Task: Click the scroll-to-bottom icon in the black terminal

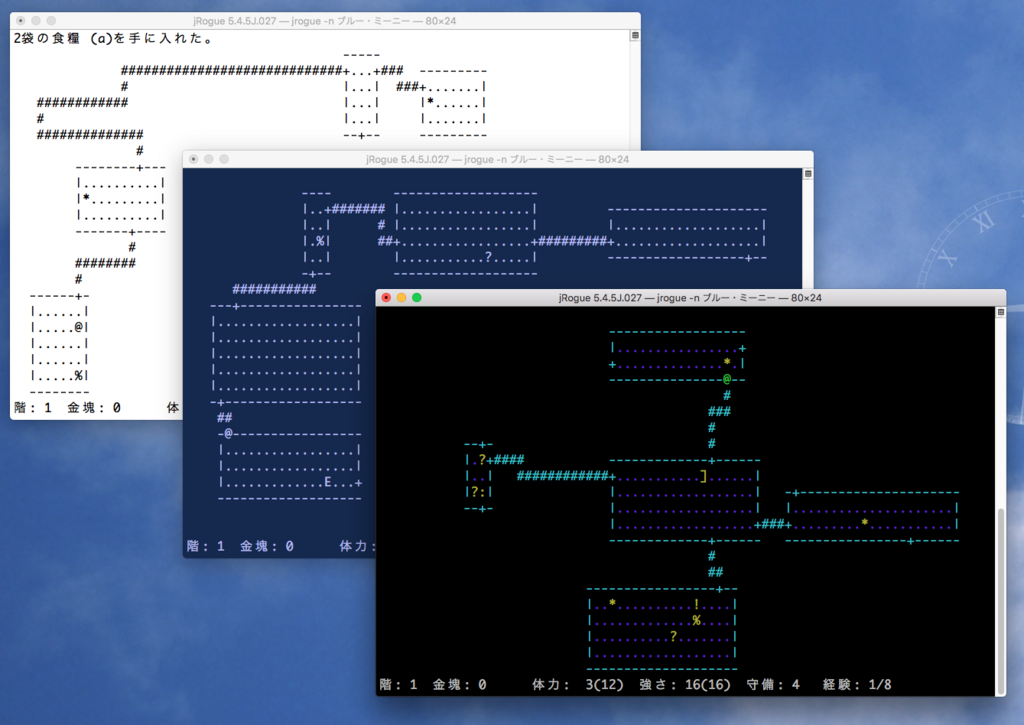Action: pyautogui.click(x=1000, y=312)
